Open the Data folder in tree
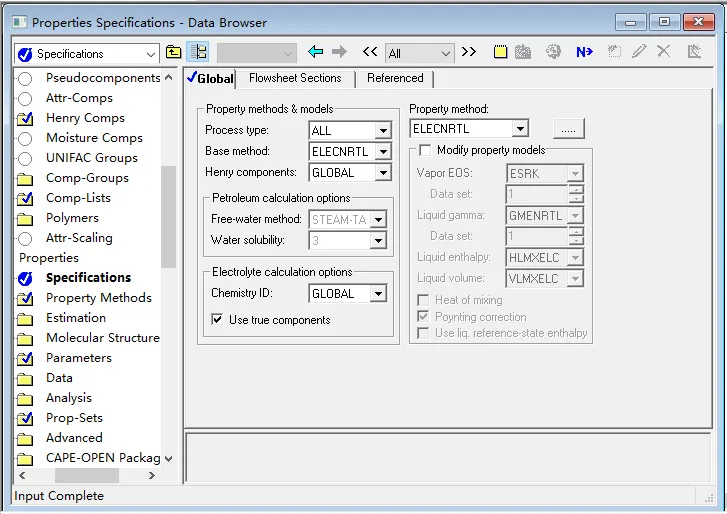 [59, 378]
